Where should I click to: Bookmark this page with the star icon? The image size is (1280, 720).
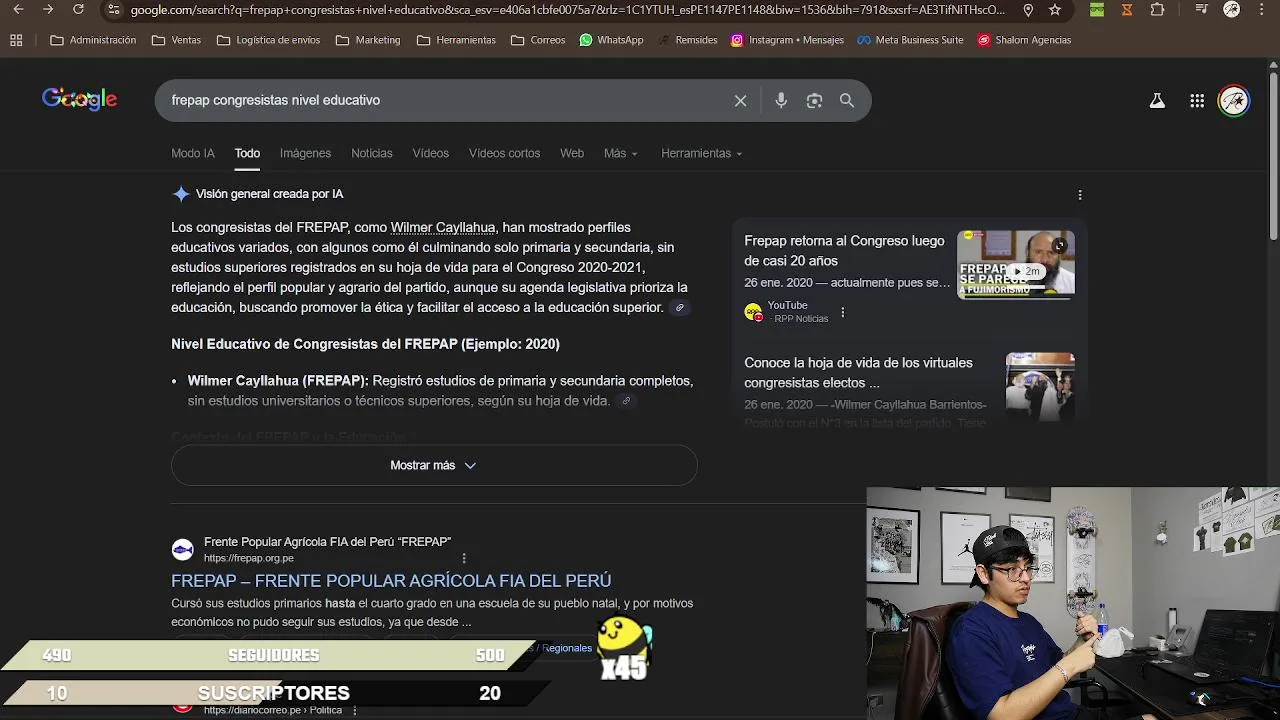1055,10
